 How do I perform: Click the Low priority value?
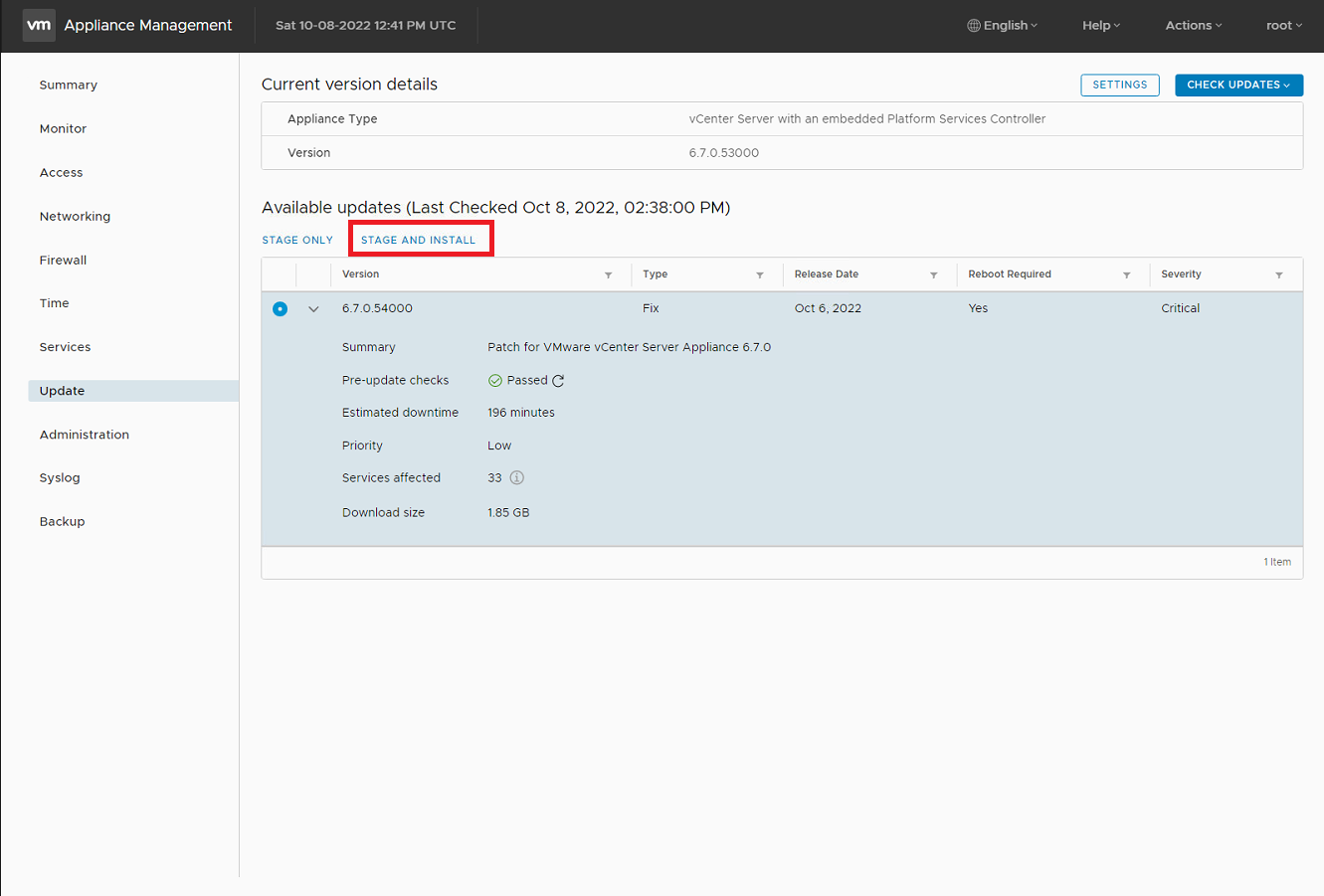tap(499, 447)
